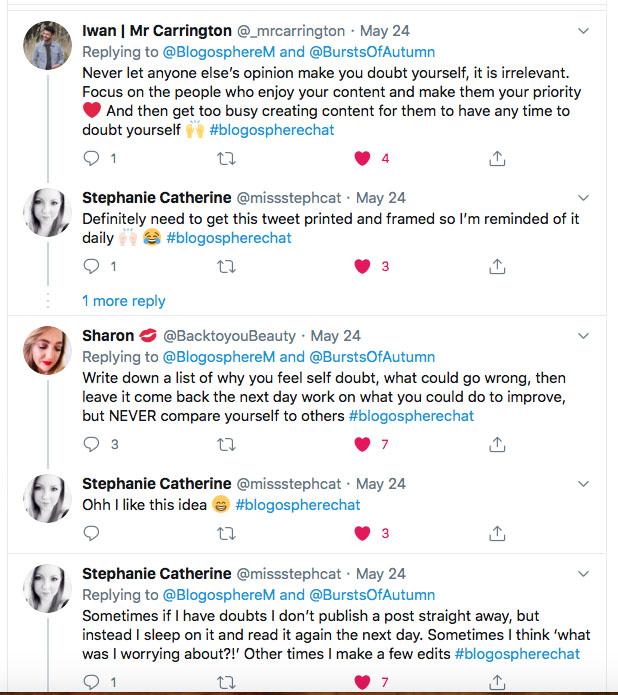Screen dimensions: 618x695
Task: Share the 'printed and framed' tweet
Action: click(497, 266)
